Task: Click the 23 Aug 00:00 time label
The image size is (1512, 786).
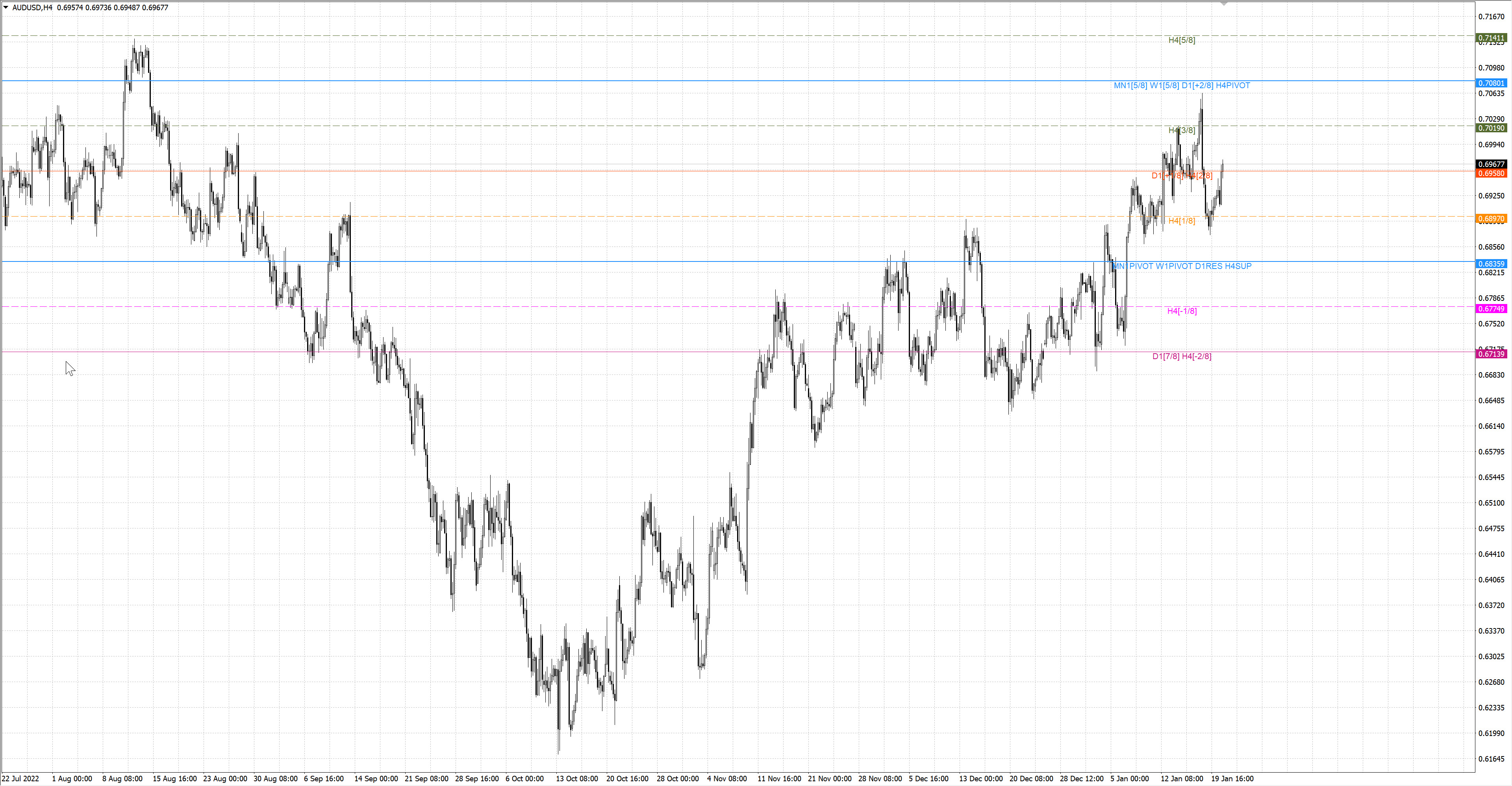Action: coord(225,779)
